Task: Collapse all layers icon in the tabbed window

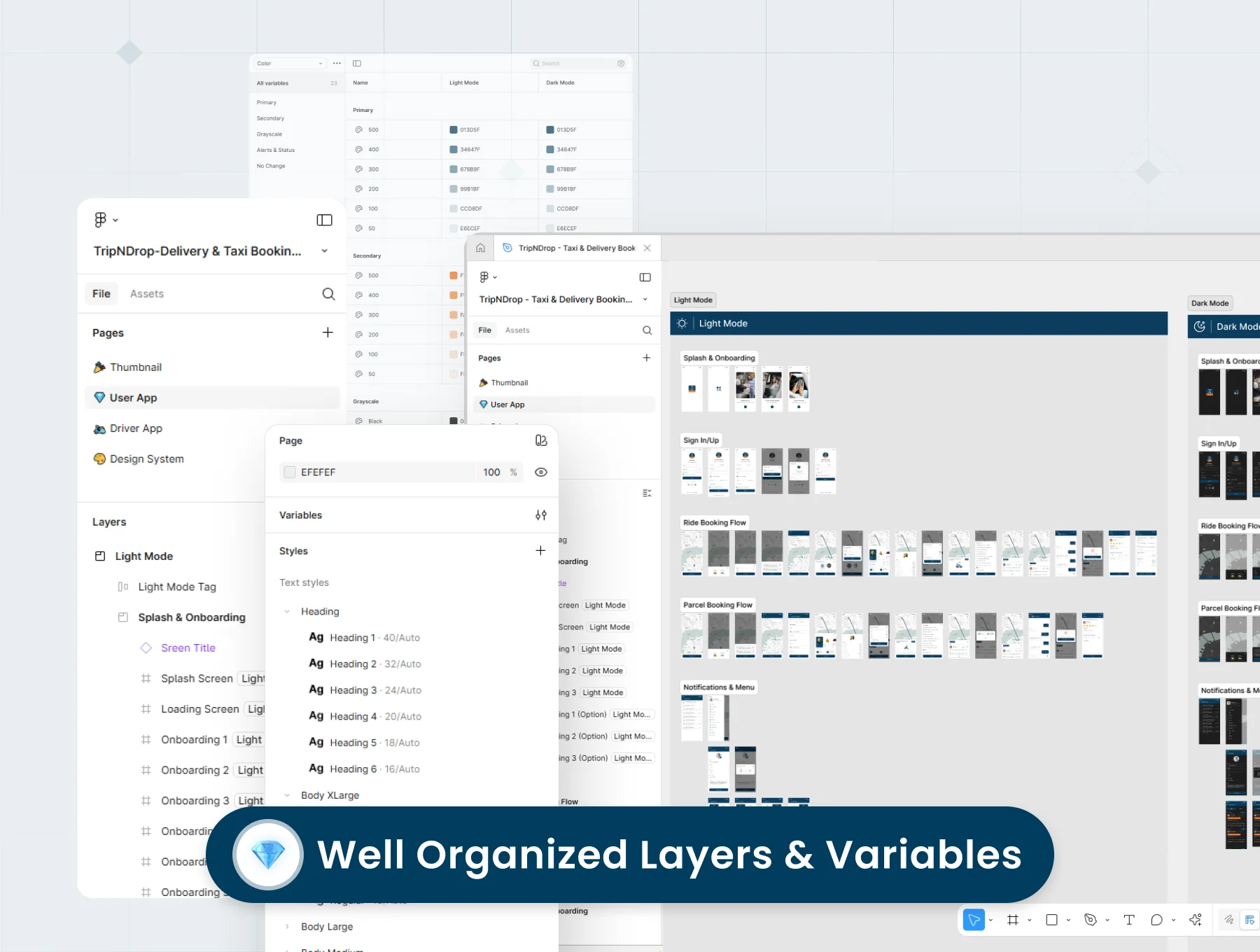Action: coord(647,493)
